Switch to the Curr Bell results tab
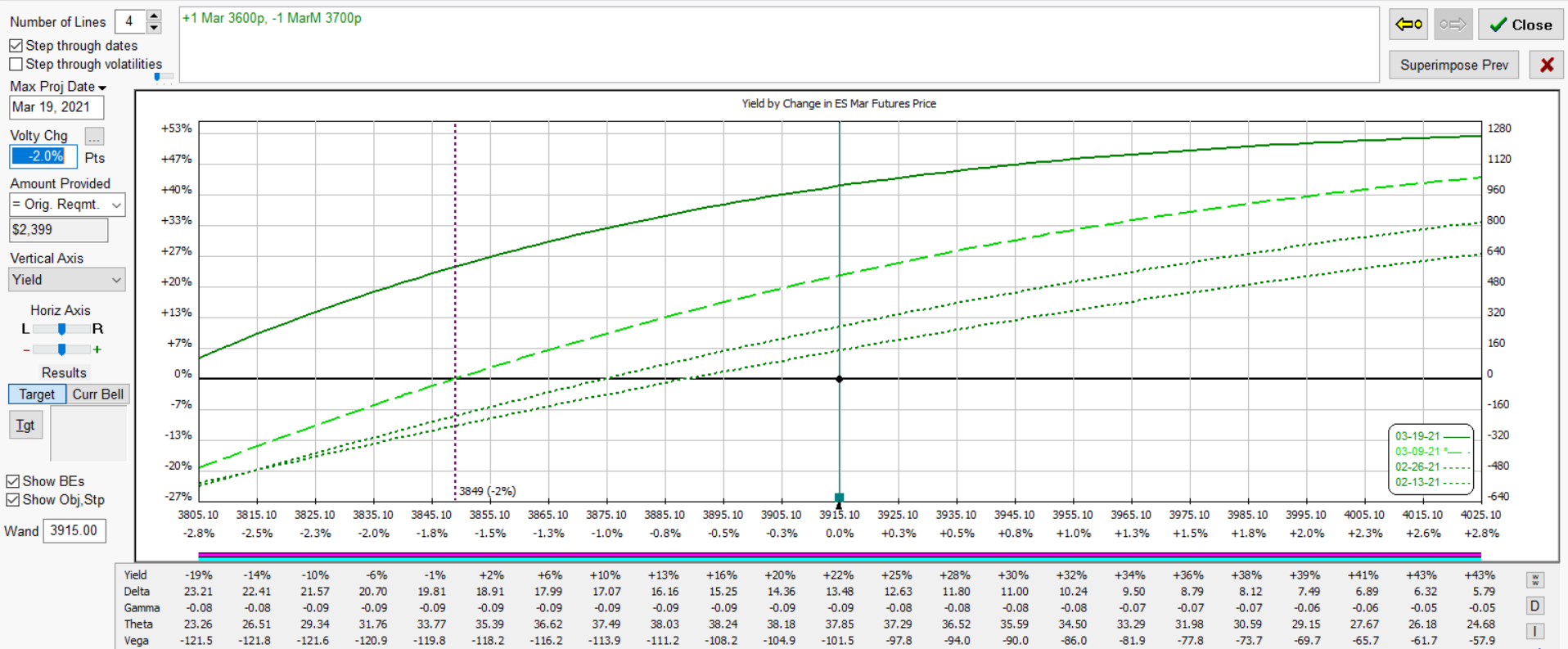The height and width of the screenshot is (649, 1568). (x=98, y=394)
